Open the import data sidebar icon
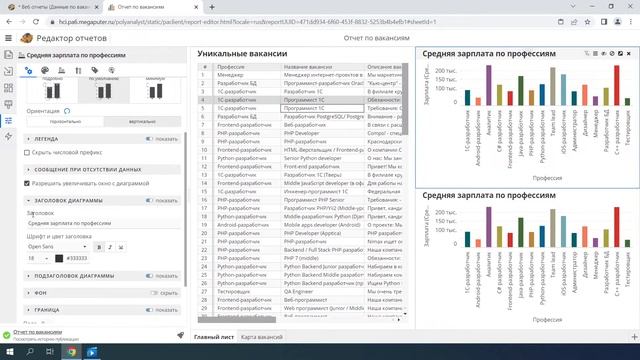Image resolution: width=640 pixels, height=360 pixels. [8, 71]
